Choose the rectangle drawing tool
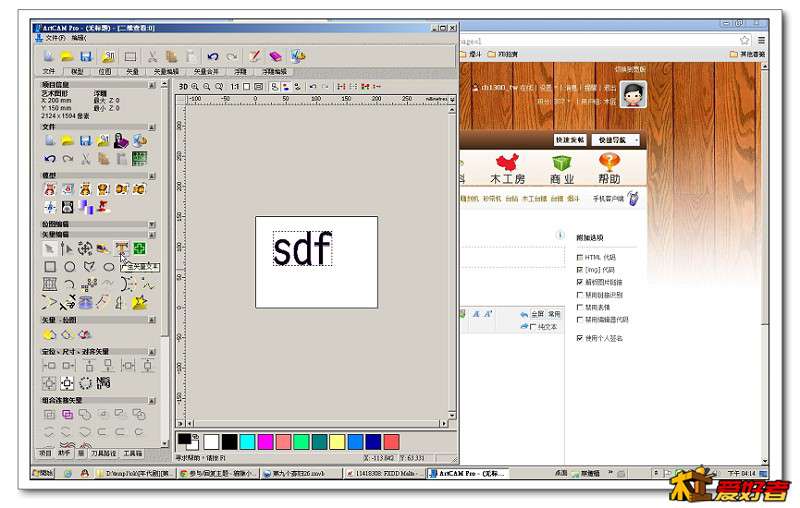800x508 pixels. pos(50,267)
